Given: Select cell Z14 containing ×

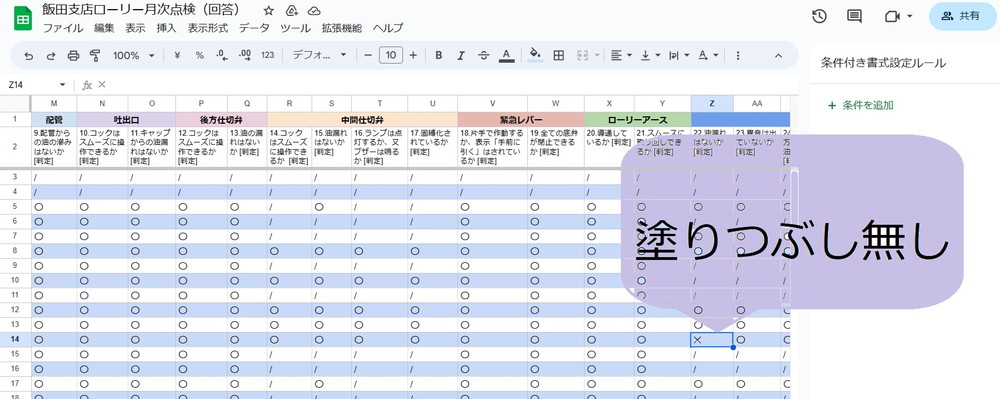Looking at the screenshot, I should 712,340.
